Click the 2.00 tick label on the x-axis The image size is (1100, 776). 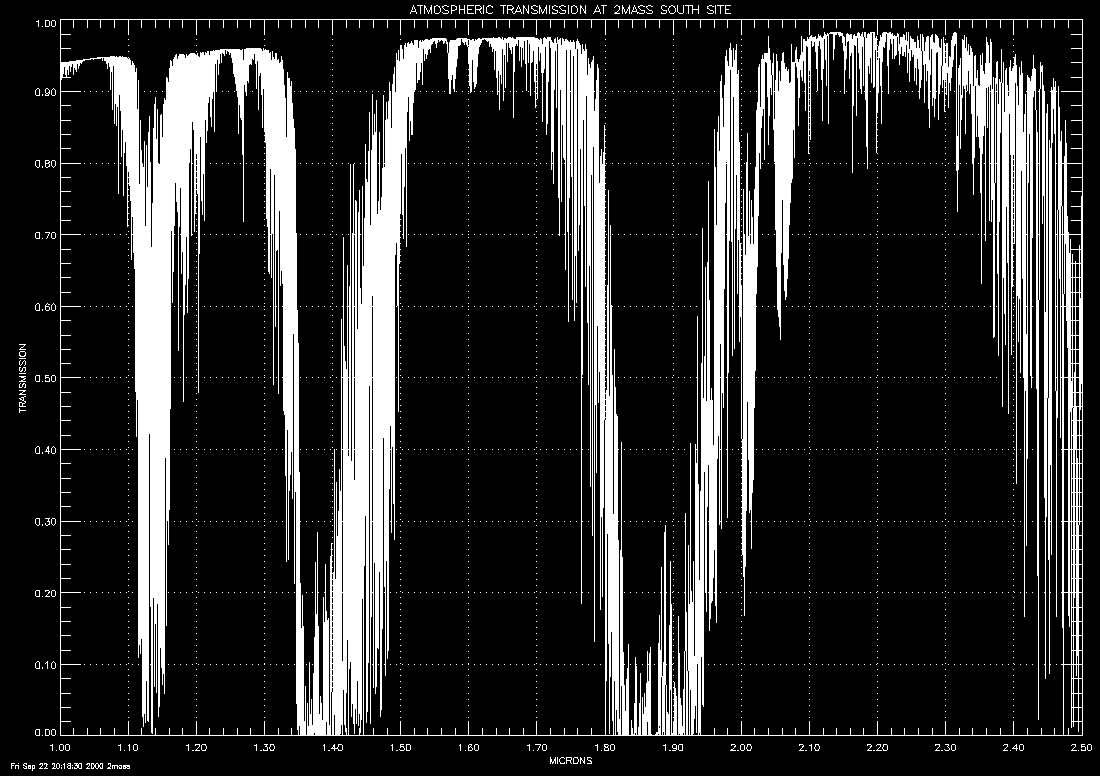741,747
